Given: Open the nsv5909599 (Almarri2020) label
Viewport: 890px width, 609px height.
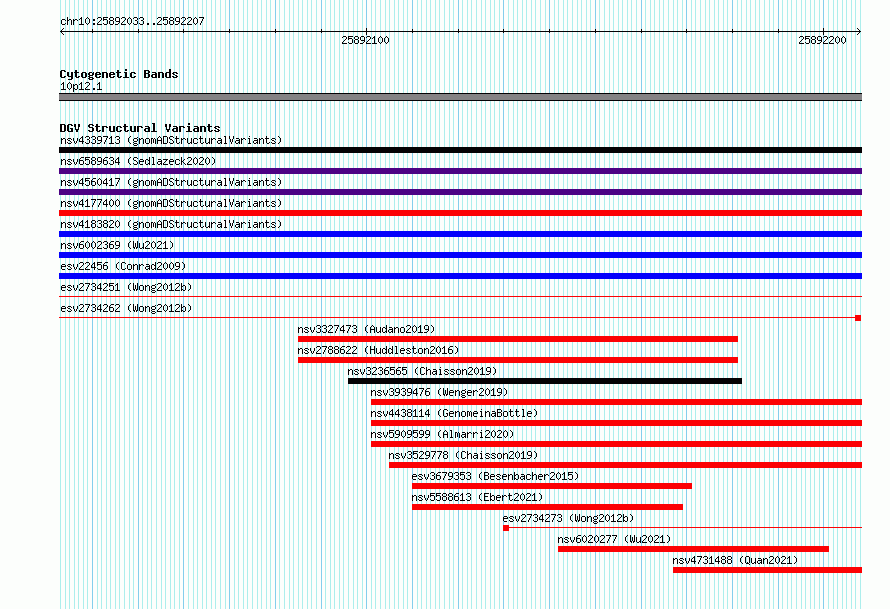Looking at the screenshot, I should (442, 434).
